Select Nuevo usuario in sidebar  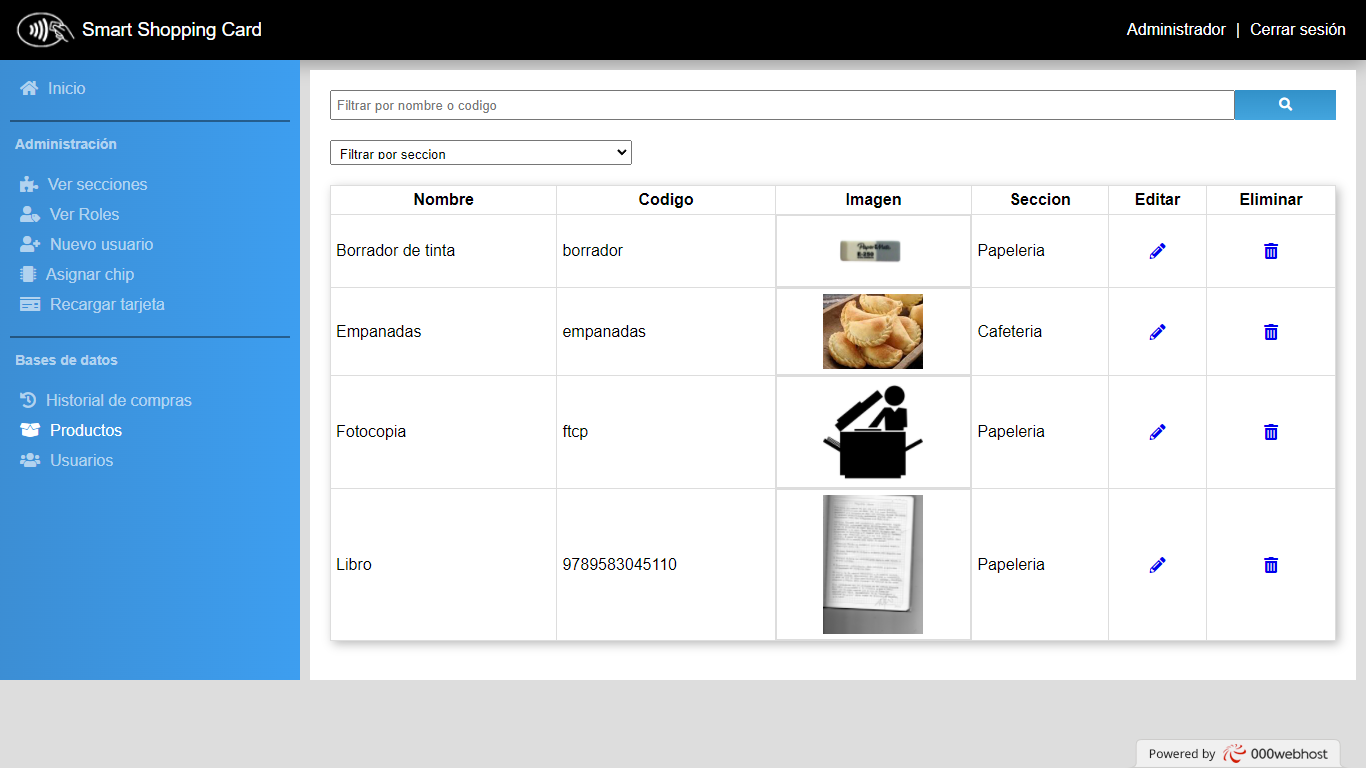[x=102, y=245]
